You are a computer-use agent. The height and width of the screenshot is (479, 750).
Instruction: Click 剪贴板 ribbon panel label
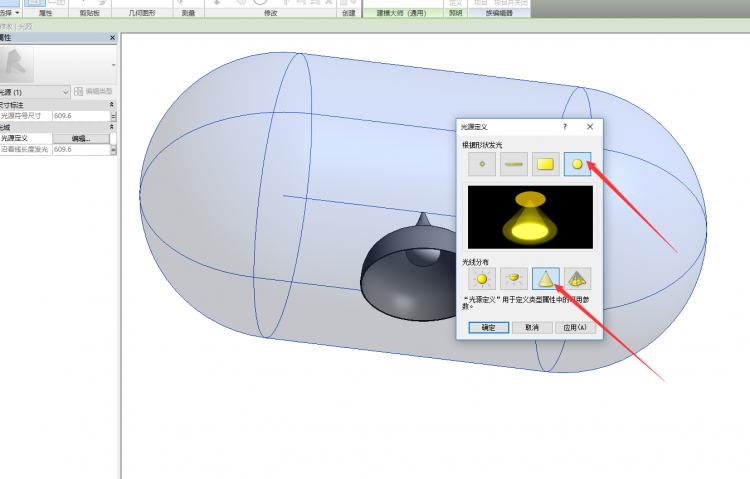90,13
